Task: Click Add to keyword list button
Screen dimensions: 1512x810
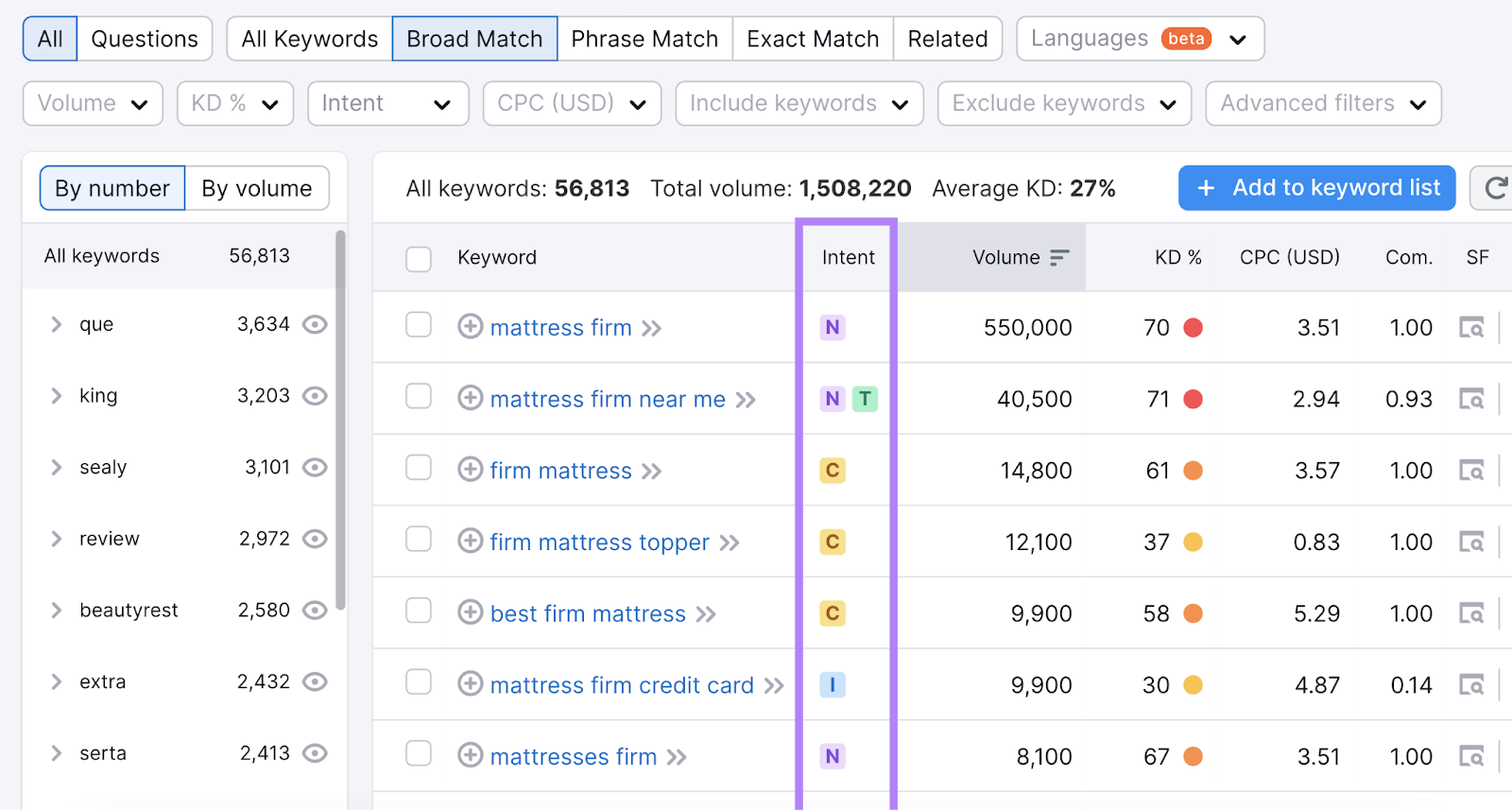Action: 1317,188
